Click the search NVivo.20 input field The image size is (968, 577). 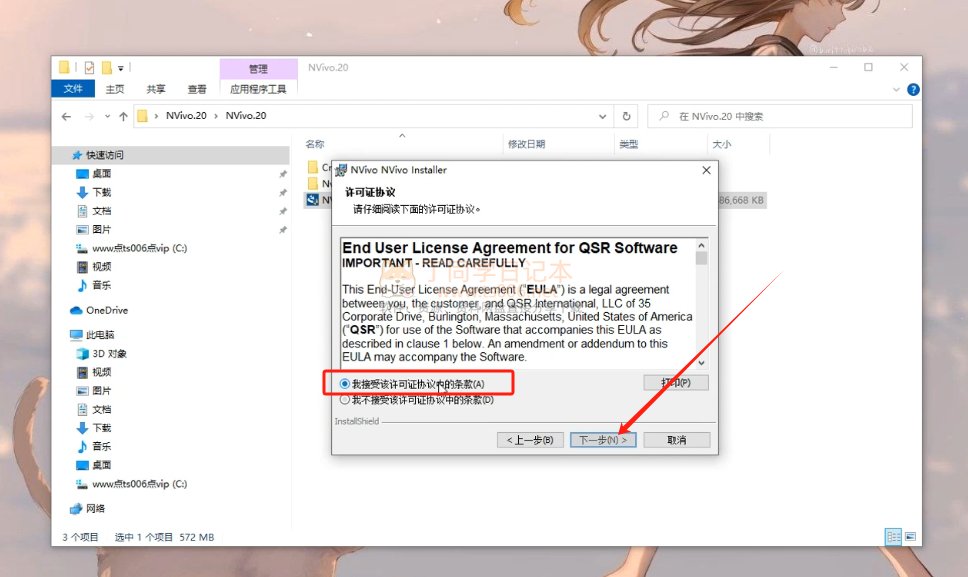tap(780, 116)
